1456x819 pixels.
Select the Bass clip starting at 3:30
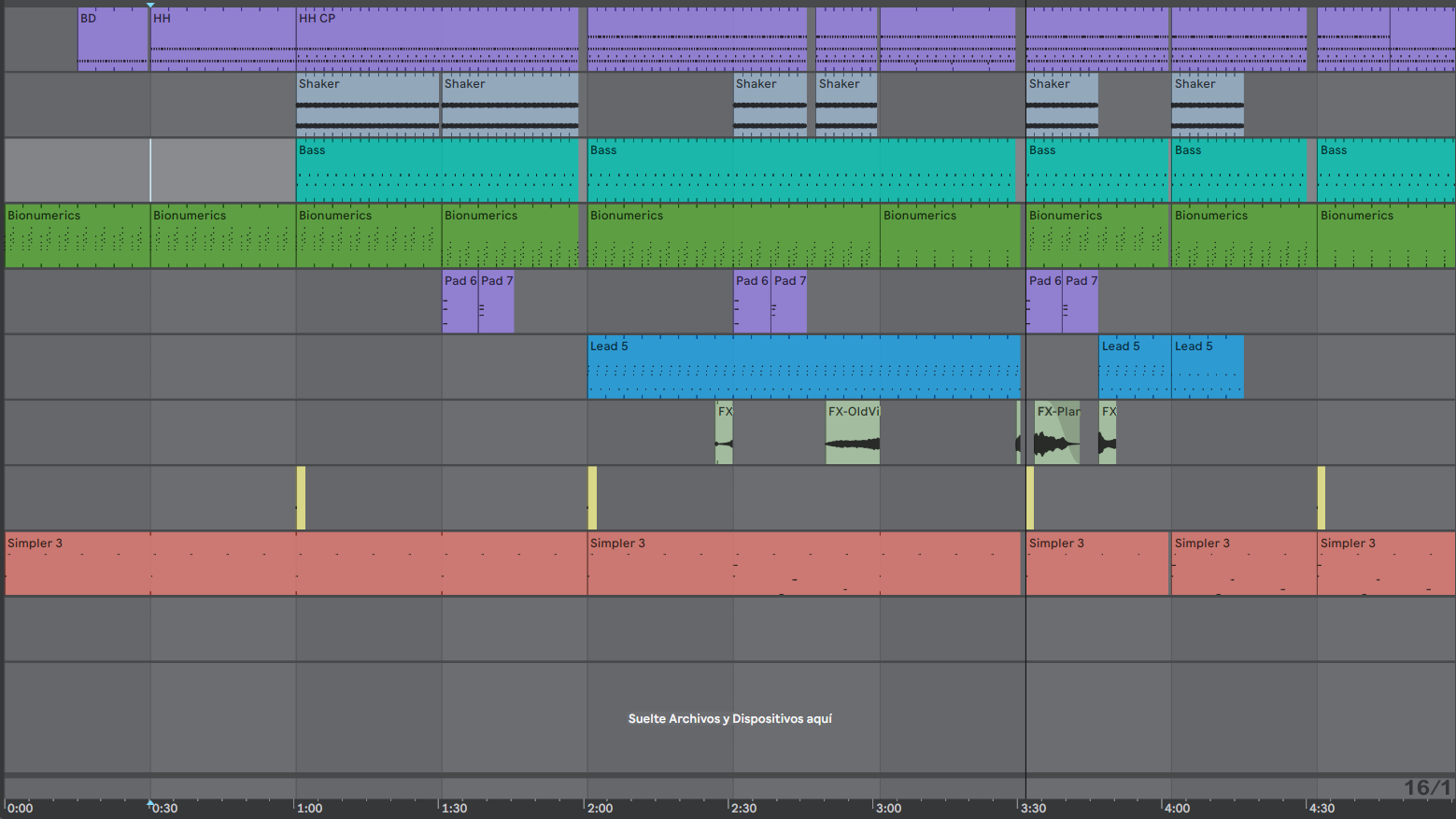click(1097, 171)
